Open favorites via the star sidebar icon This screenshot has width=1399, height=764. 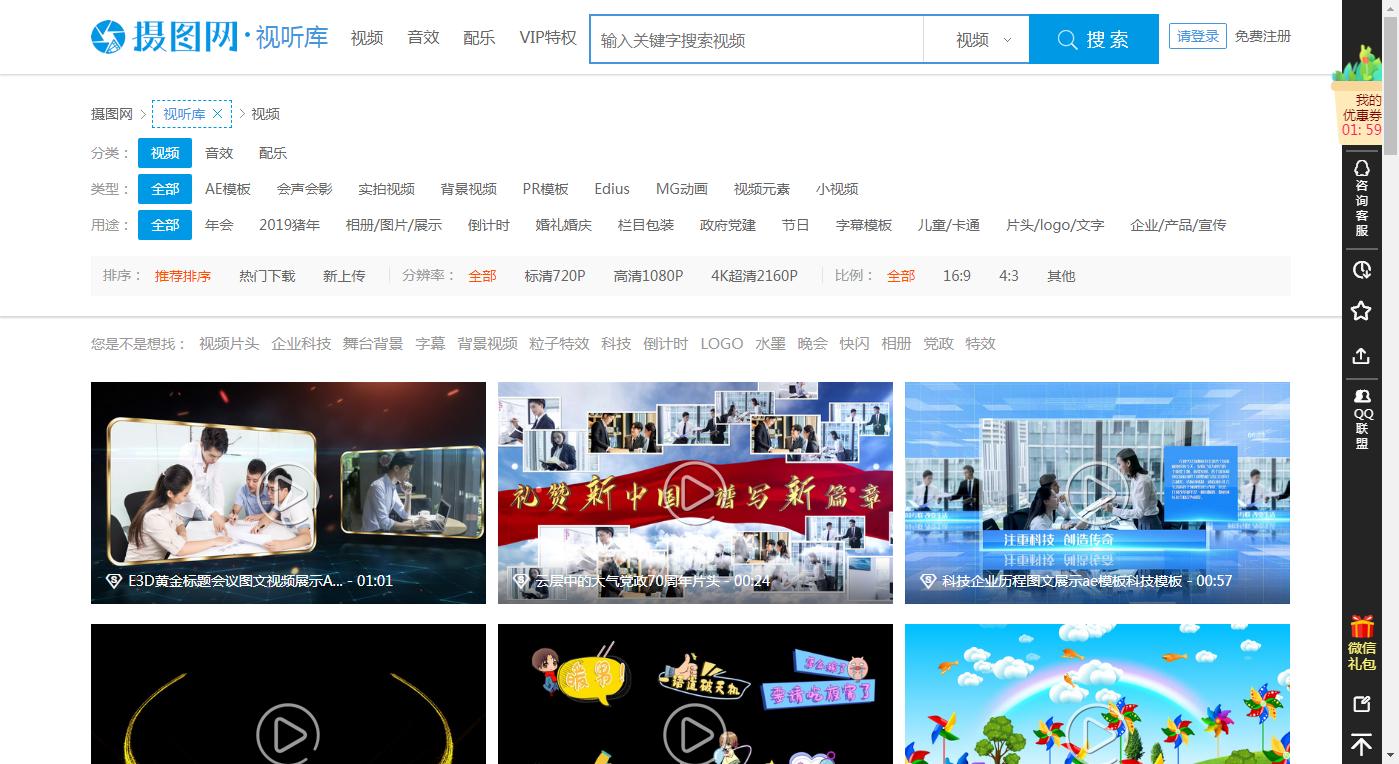[1361, 311]
